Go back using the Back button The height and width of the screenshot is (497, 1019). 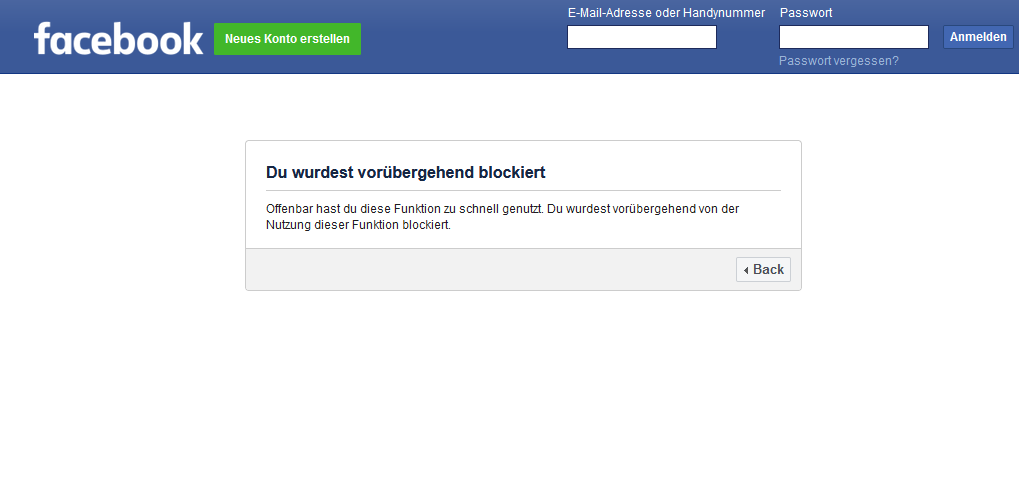[763, 270]
